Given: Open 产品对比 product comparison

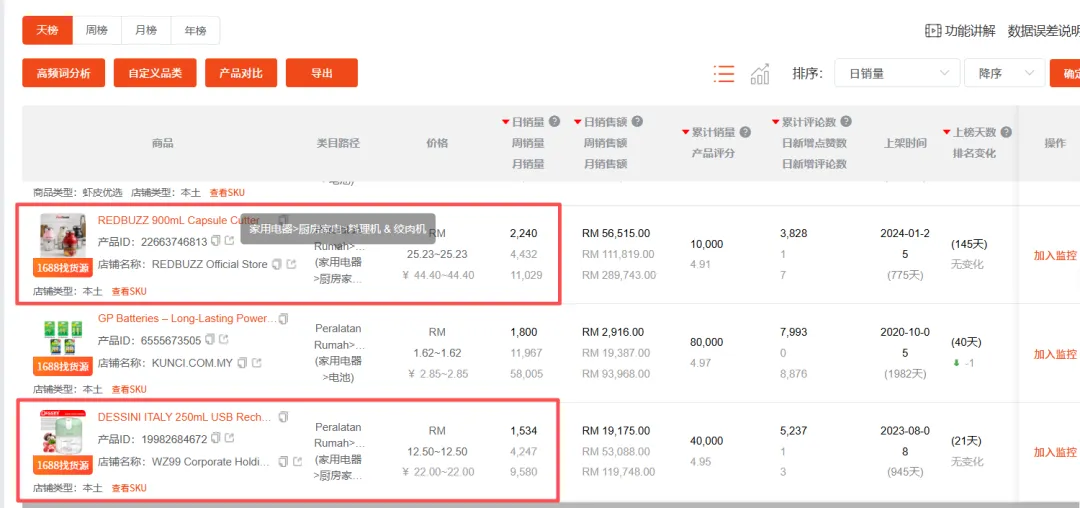Looking at the screenshot, I should pyautogui.click(x=241, y=73).
